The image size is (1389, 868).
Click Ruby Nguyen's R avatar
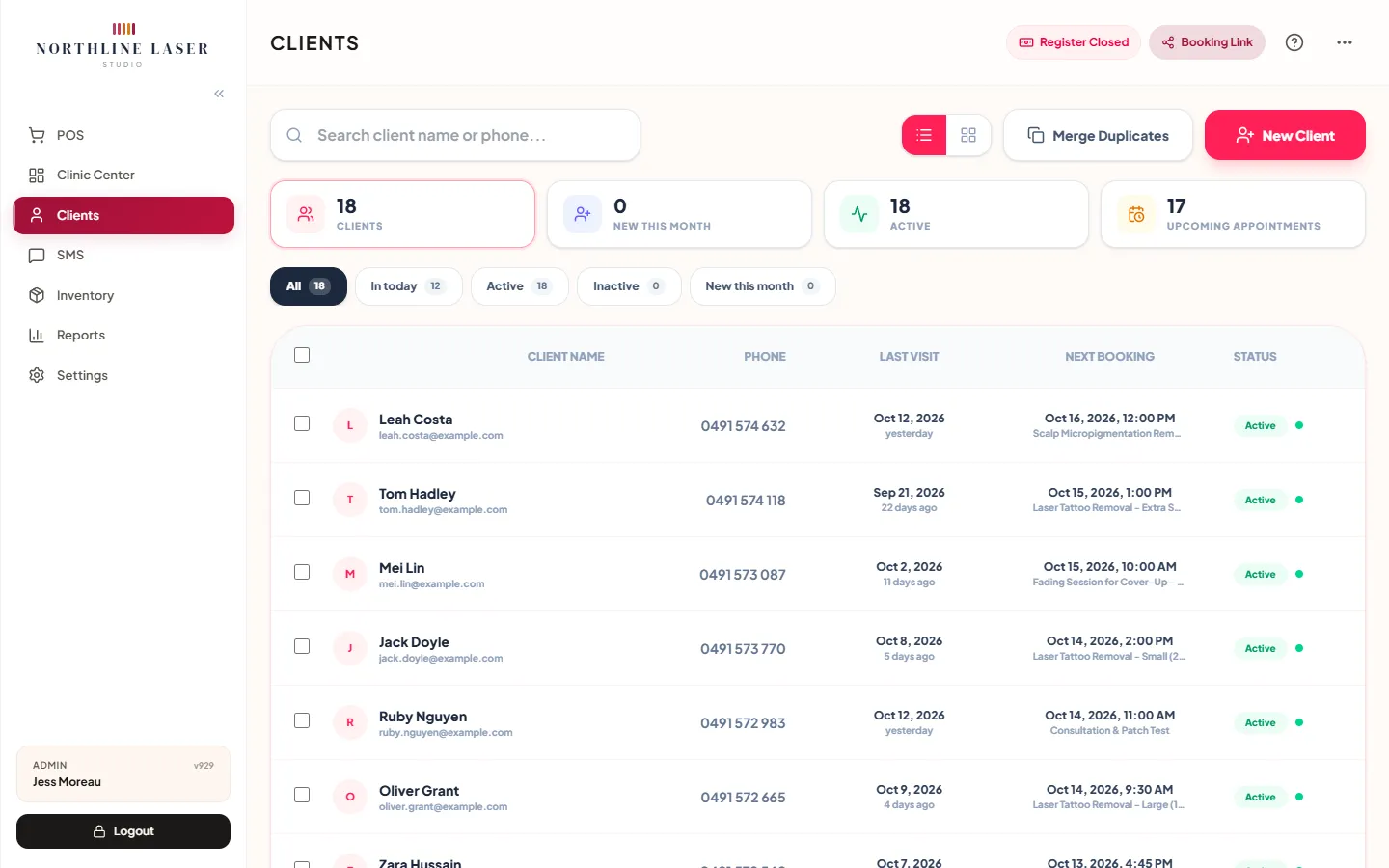(x=350, y=722)
